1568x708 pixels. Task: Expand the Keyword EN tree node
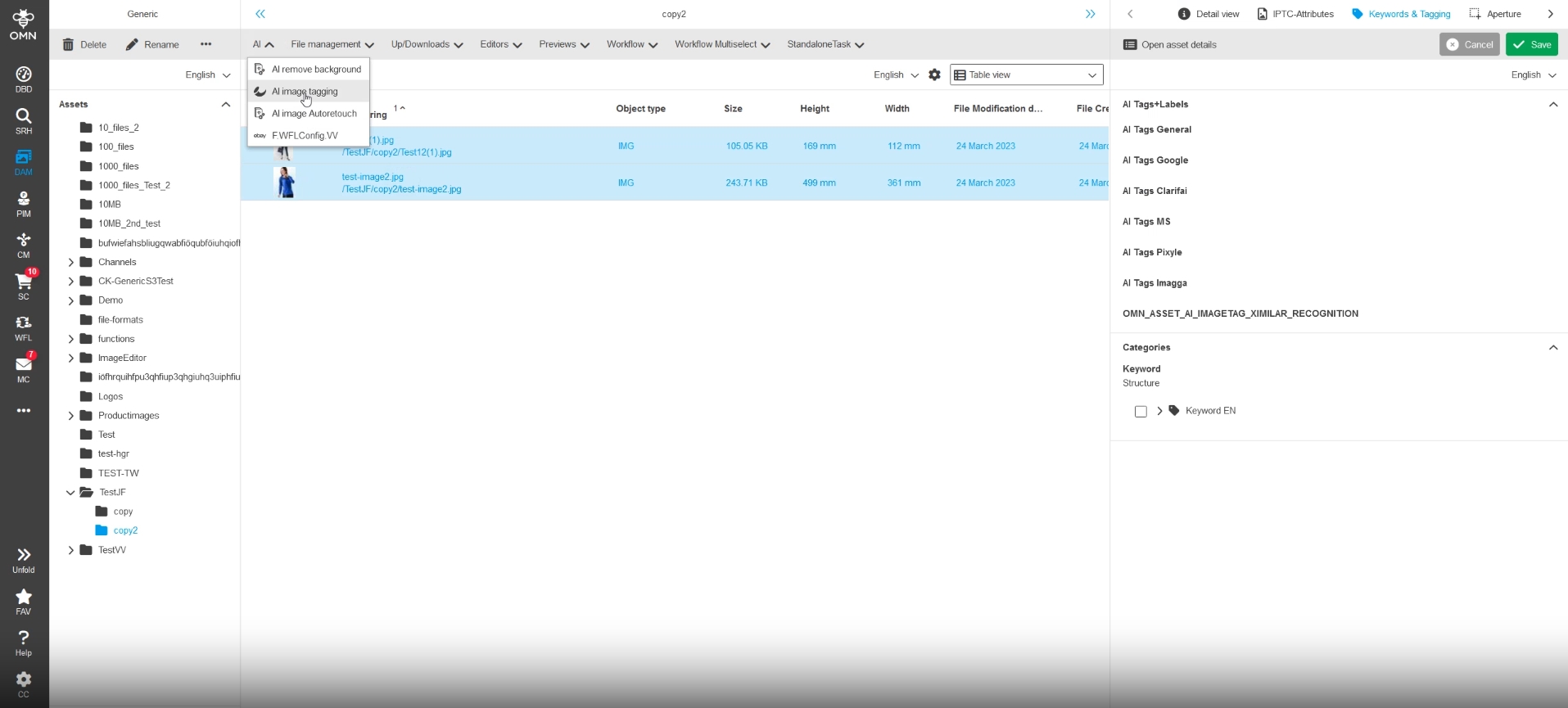click(1159, 411)
